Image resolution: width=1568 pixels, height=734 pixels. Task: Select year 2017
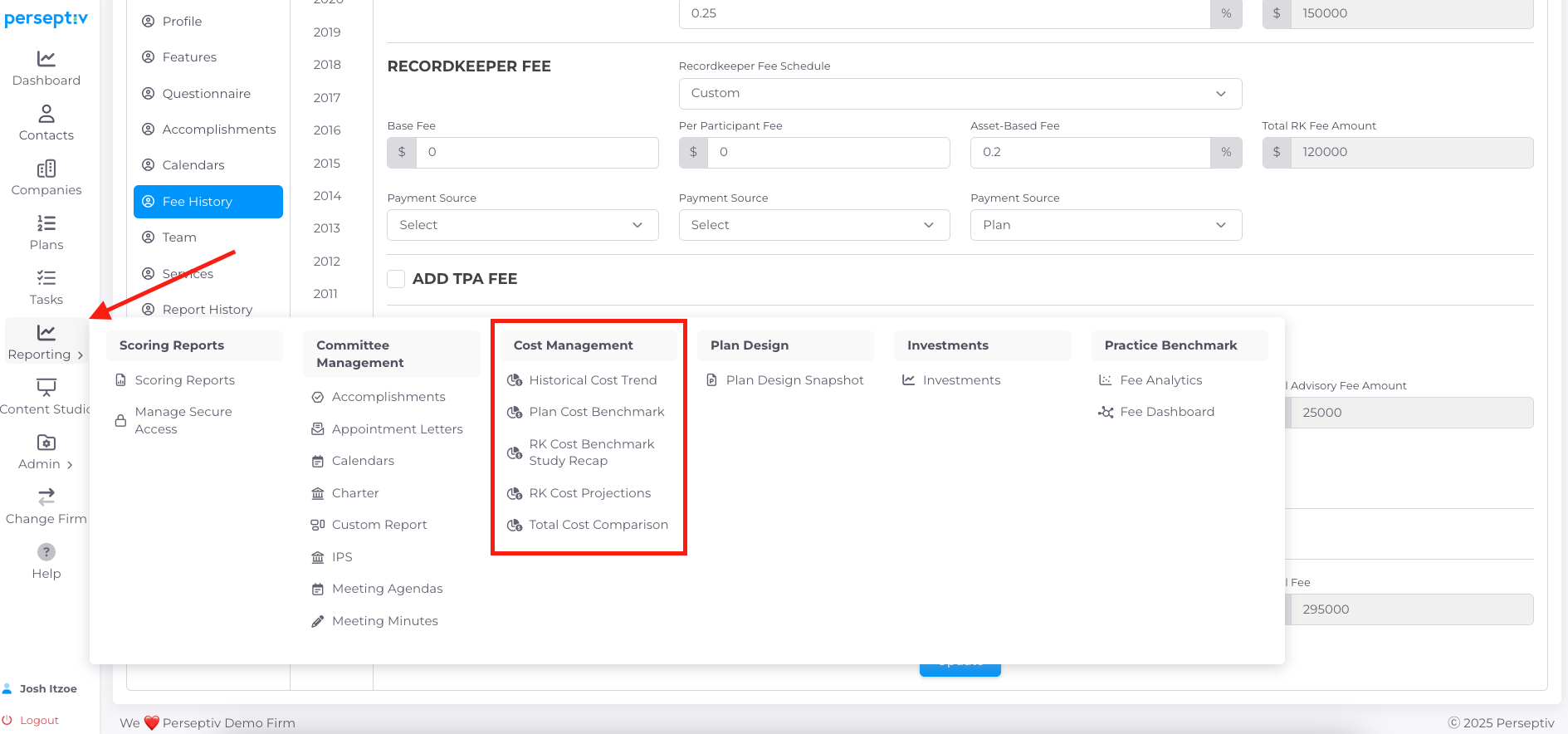click(x=327, y=98)
